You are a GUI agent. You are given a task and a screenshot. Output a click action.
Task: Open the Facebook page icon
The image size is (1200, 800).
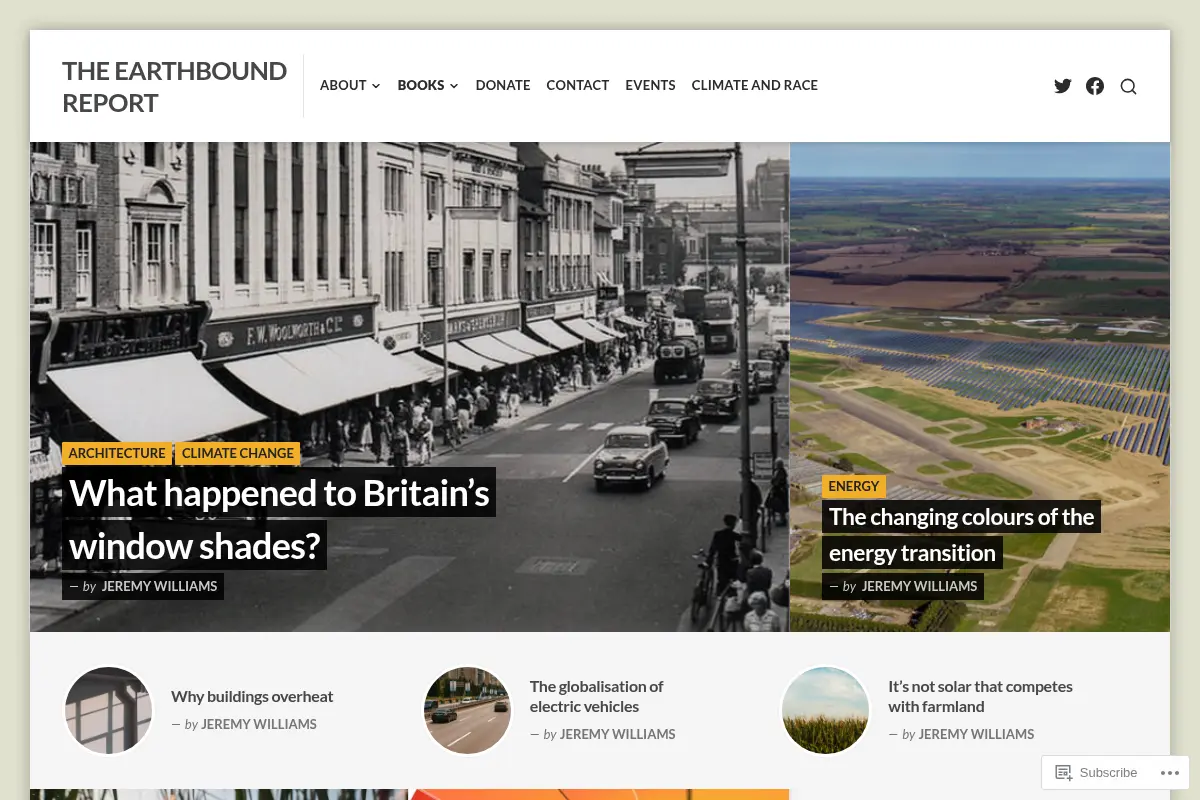point(1095,86)
